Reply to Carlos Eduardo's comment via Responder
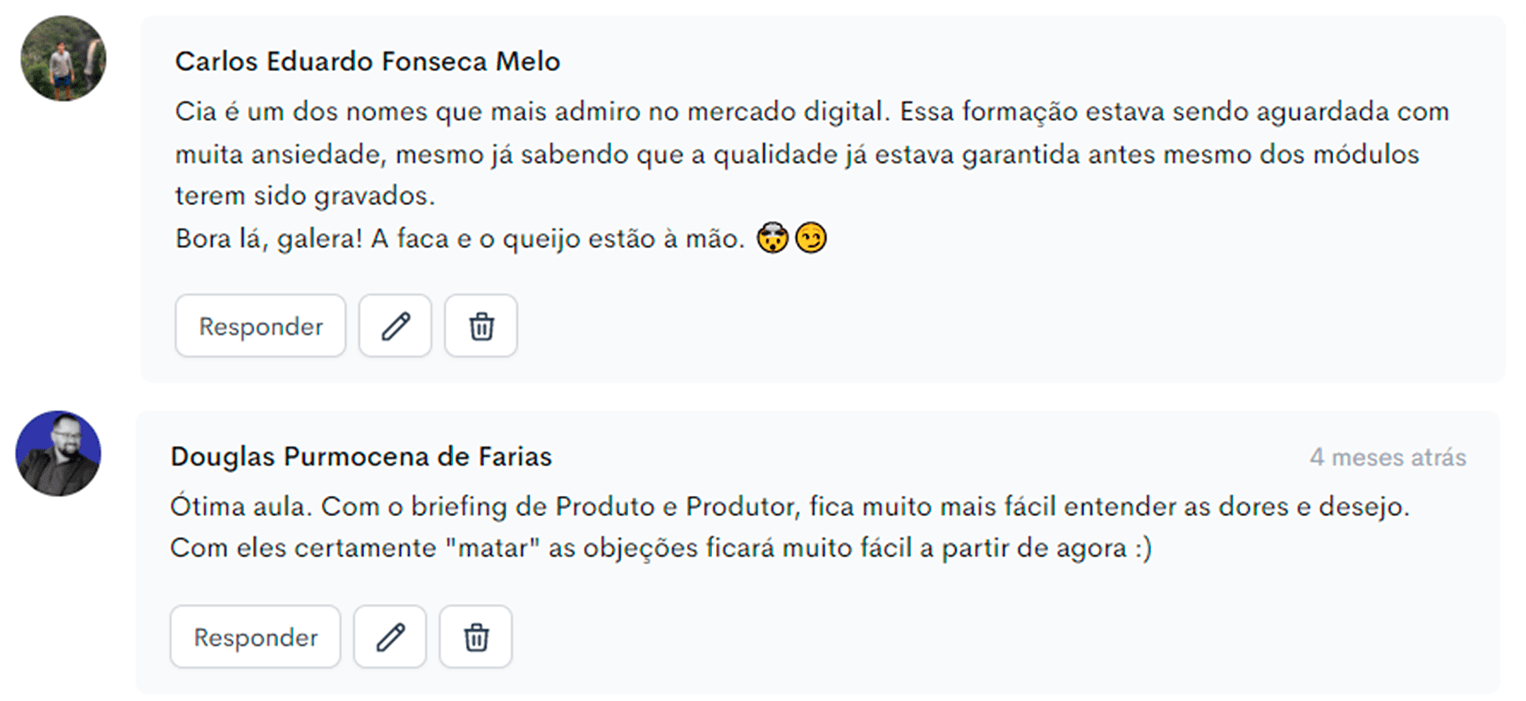1526x701 pixels. tap(261, 326)
